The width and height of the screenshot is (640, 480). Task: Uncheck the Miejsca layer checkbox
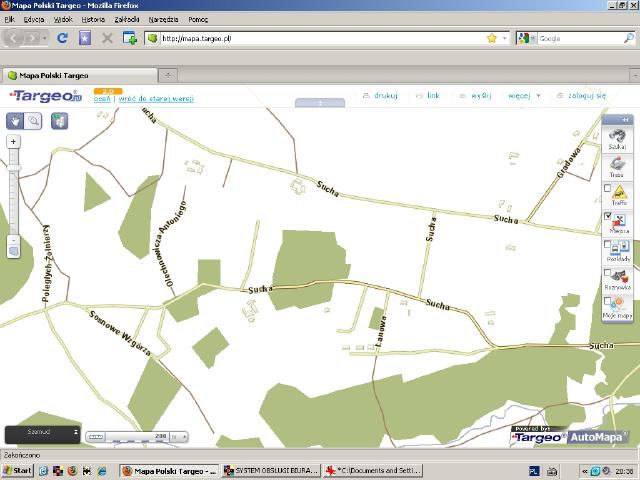coord(607,215)
